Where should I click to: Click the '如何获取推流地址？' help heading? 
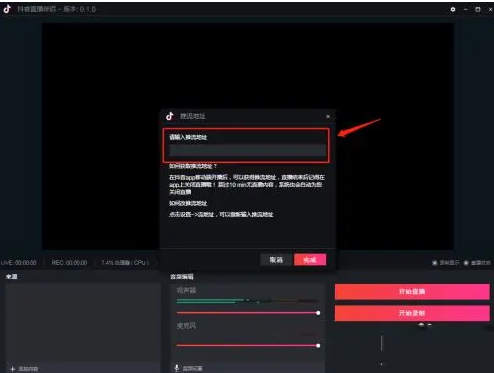[193, 166]
